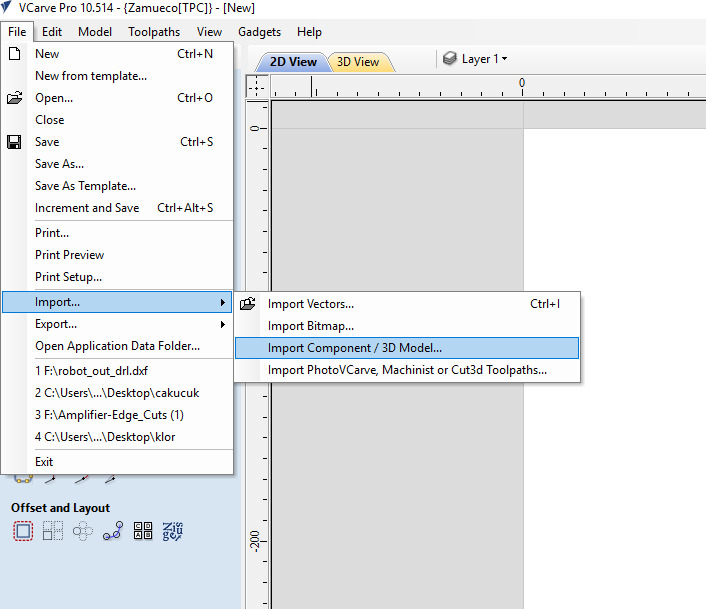The image size is (706, 609).
Task: Click the horizontal ruler at 0 mark
Action: [522, 83]
